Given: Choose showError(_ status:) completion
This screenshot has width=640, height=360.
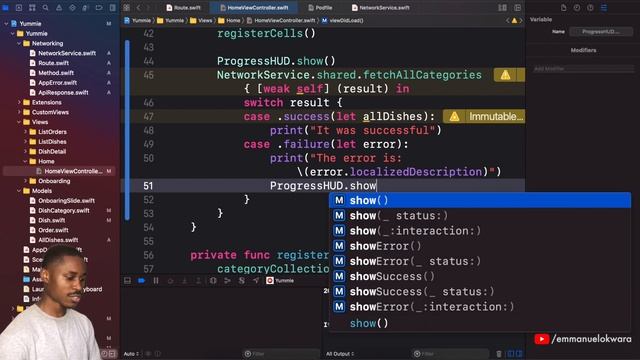Looking at the screenshot, I should coord(480,261).
